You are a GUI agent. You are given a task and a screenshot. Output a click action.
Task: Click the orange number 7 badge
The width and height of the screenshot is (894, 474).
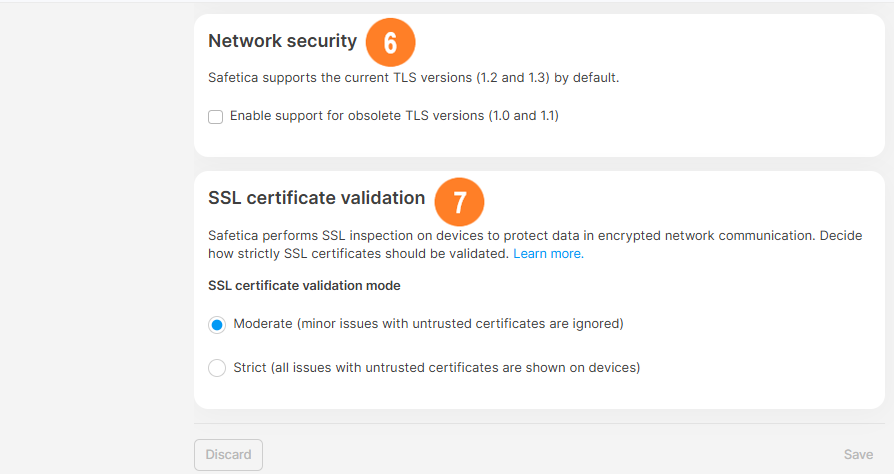pos(459,201)
